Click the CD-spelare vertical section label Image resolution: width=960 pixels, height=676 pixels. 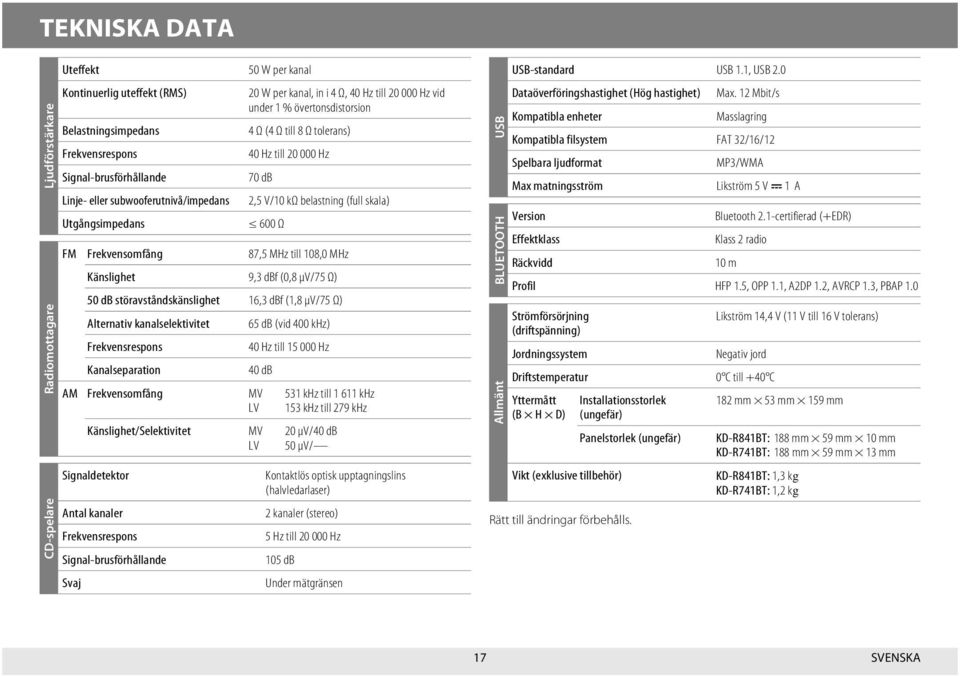coord(49,528)
